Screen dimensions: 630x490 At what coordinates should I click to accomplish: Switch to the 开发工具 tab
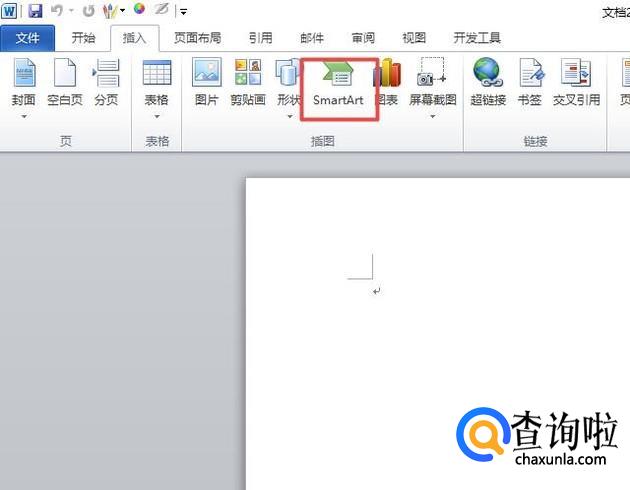477,38
